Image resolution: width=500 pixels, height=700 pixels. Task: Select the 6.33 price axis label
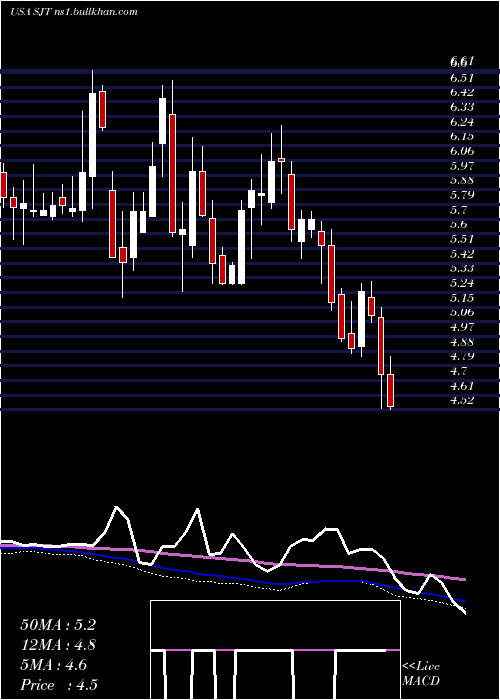point(462,107)
